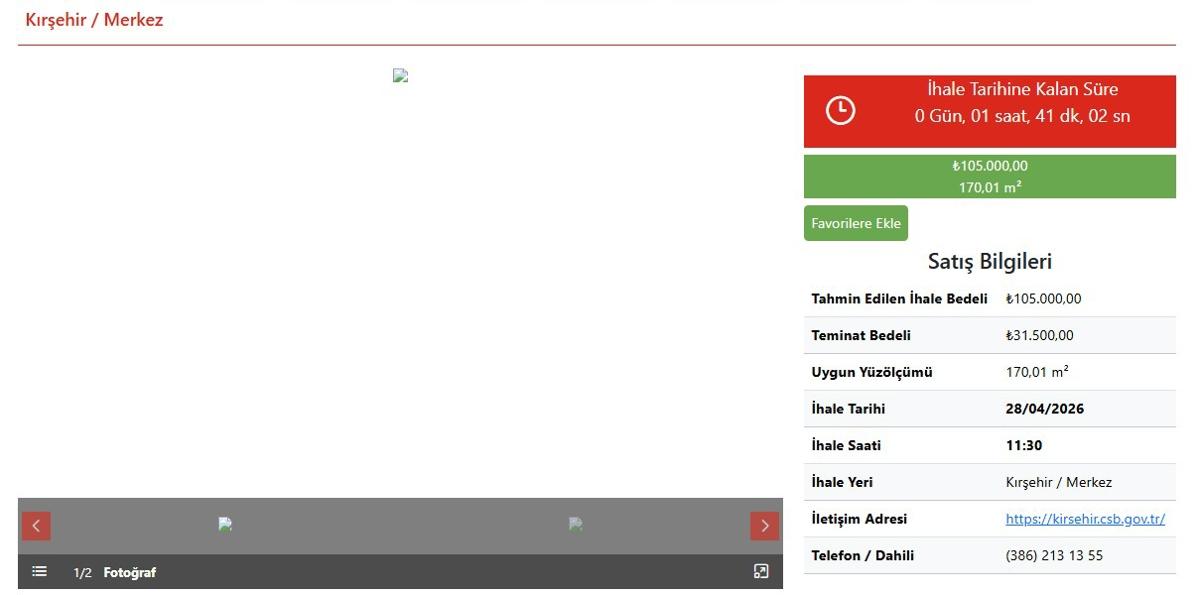Select the Tahmin Edilen İhale Bedeli label

899,299
